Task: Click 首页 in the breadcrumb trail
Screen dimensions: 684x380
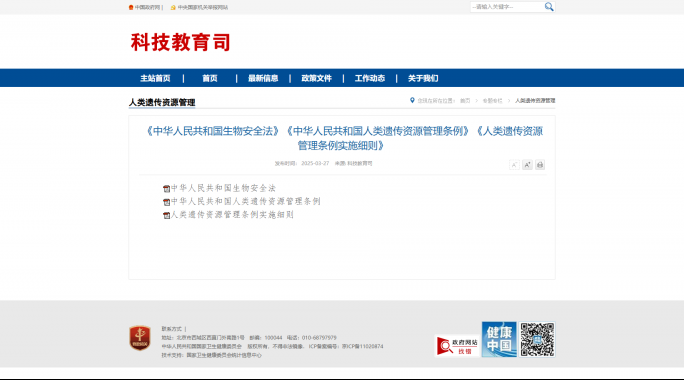Action: 465,101
